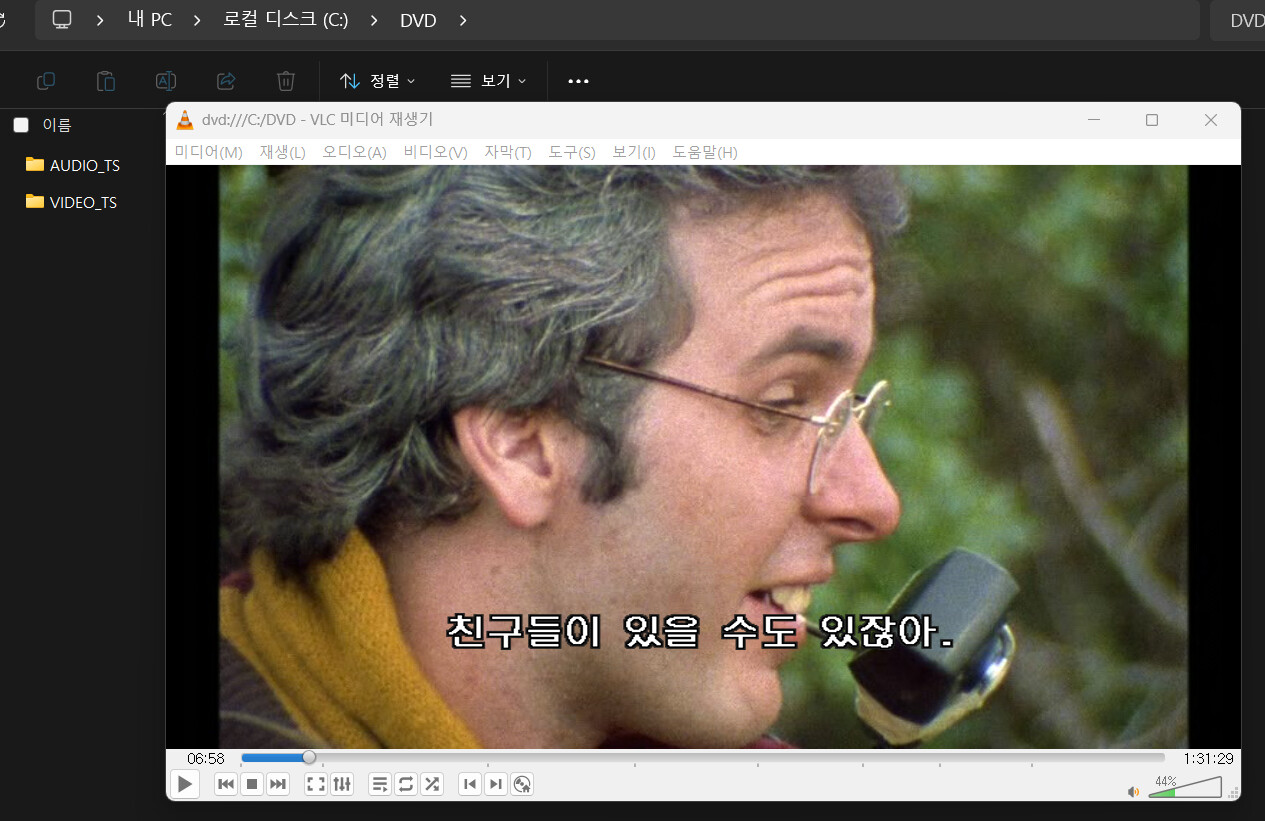Toggle loop repeat mode in VLC

406,784
